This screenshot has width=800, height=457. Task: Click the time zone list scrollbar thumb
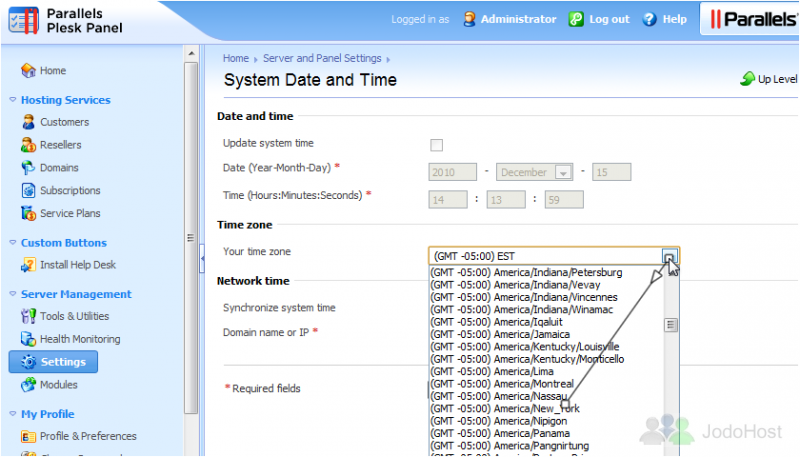point(671,325)
